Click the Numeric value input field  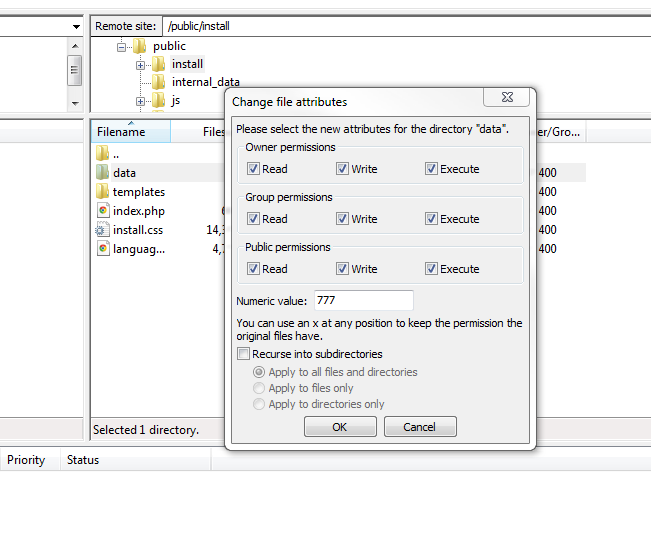point(363,301)
